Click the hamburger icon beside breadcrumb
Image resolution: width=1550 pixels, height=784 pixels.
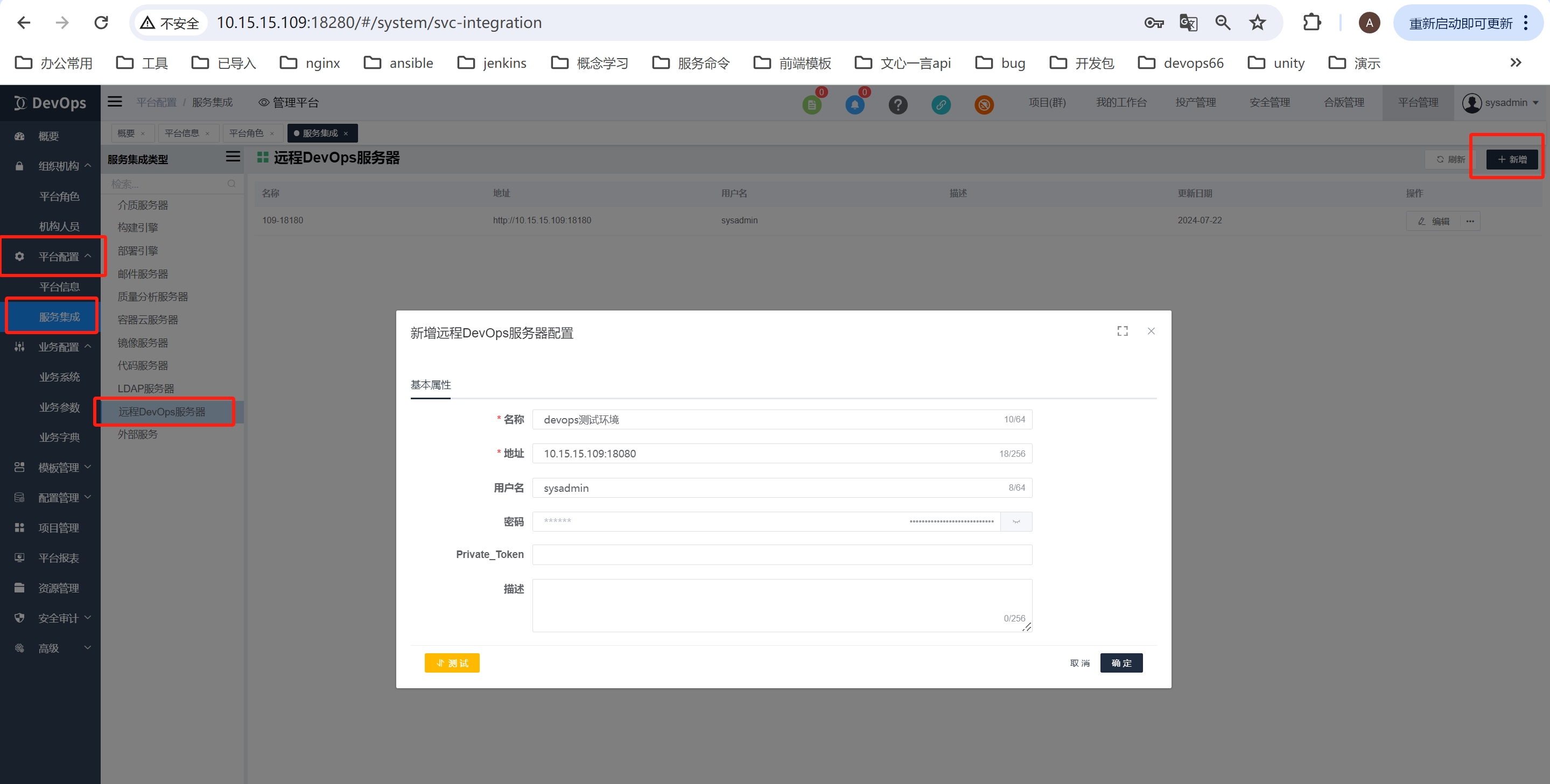(115, 102)
